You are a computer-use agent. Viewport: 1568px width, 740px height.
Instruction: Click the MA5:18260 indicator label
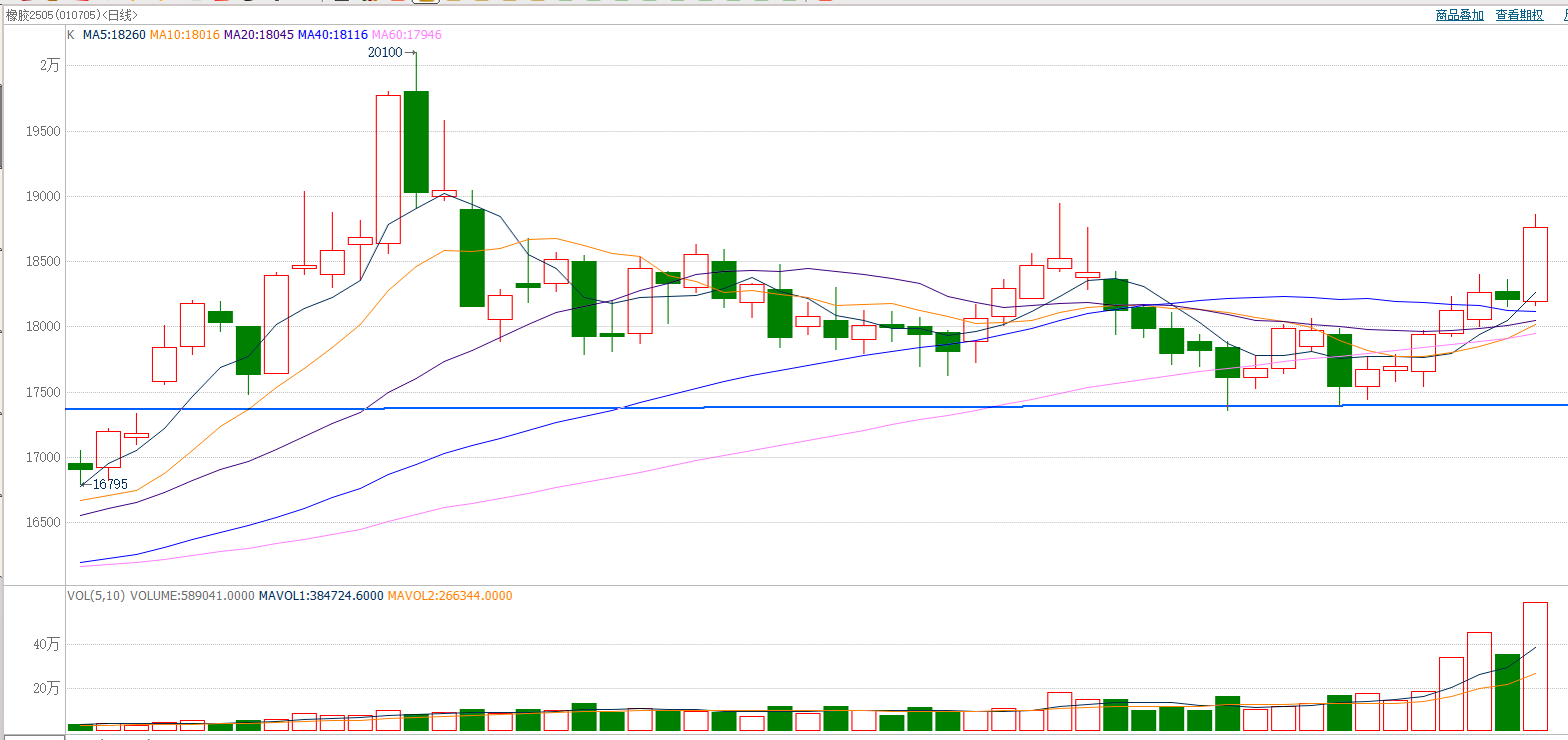point(114,35)
